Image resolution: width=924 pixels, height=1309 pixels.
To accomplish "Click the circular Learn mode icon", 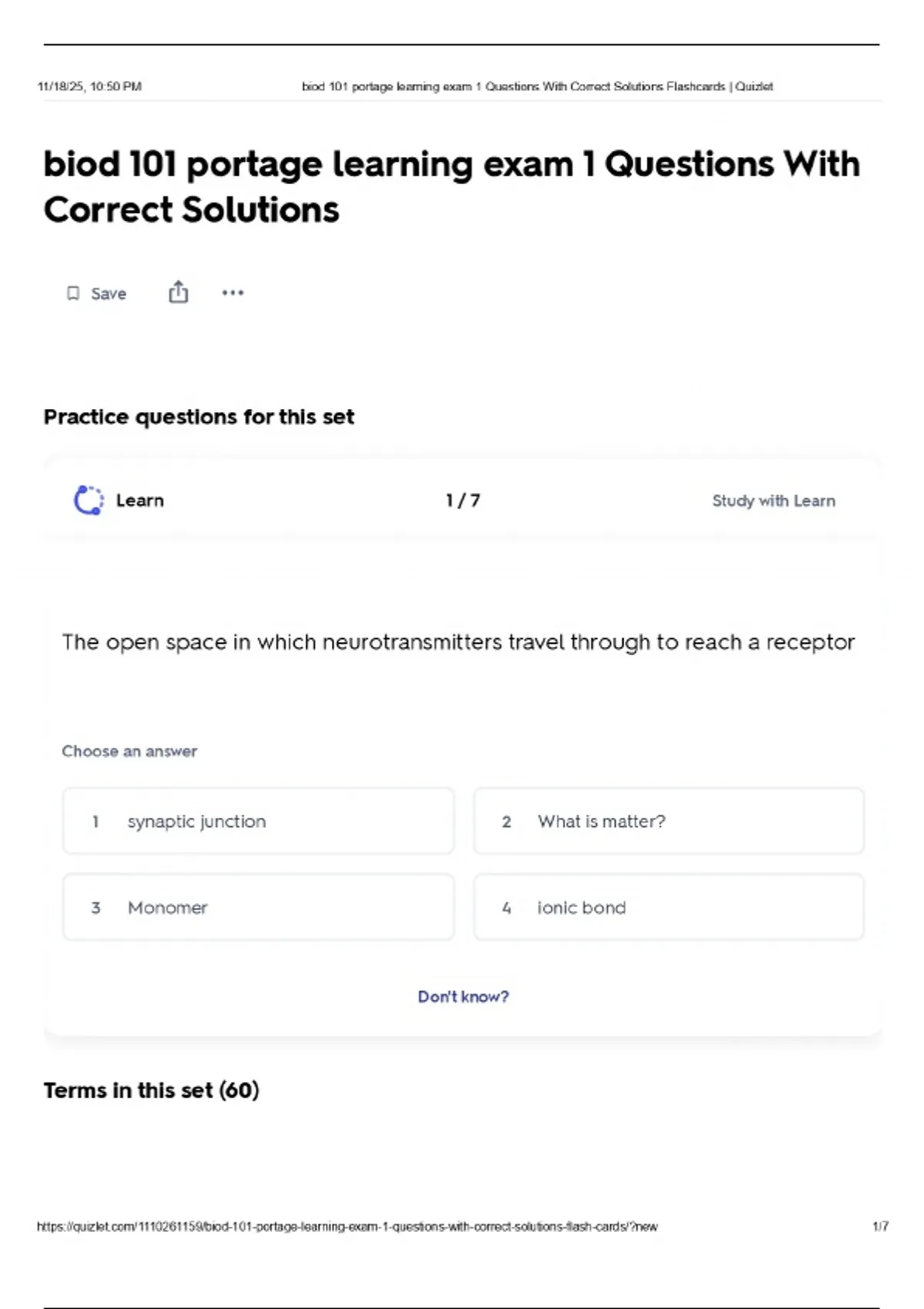I will (x=89, y=500).
